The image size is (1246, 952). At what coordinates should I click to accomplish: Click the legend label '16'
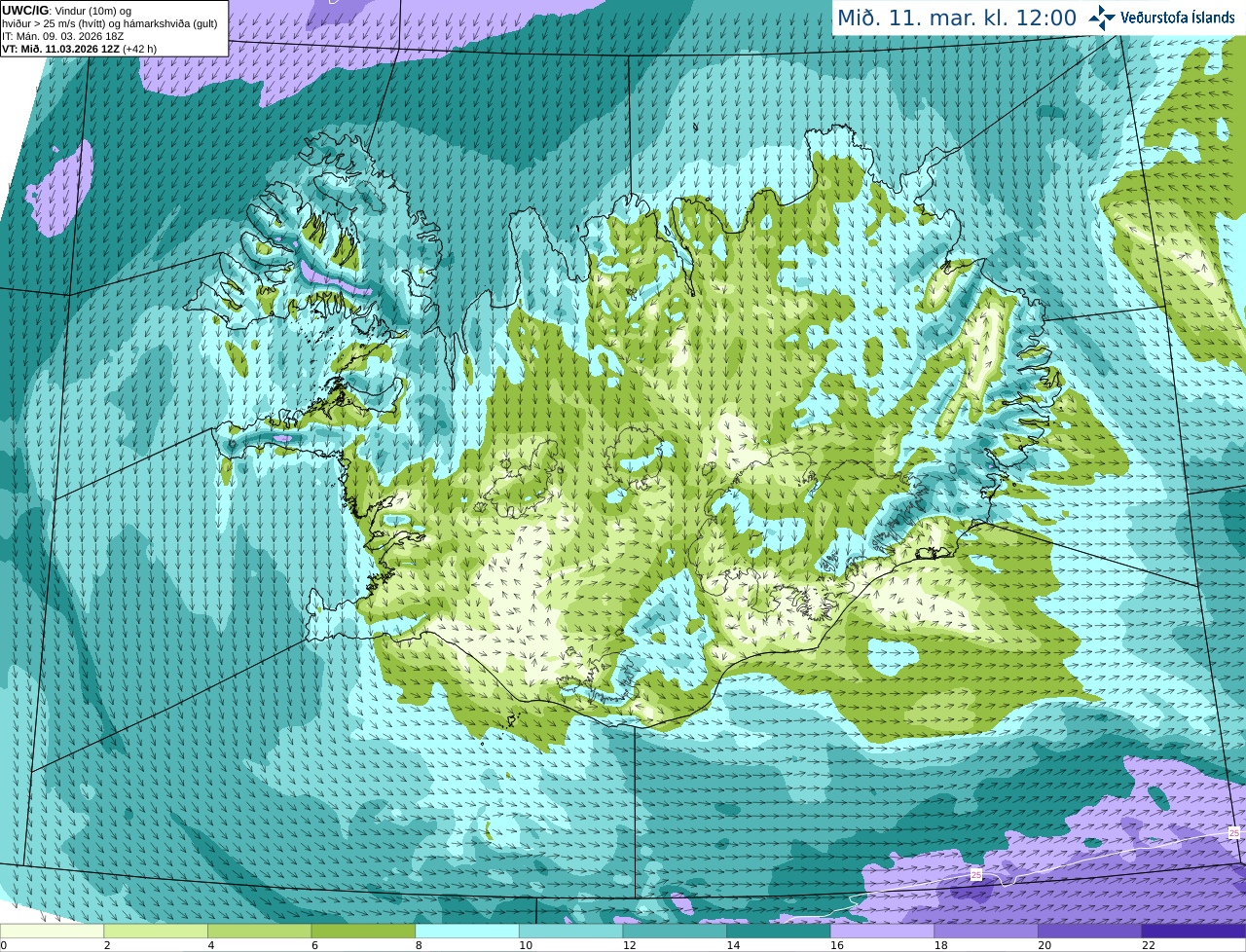point(837,945)
